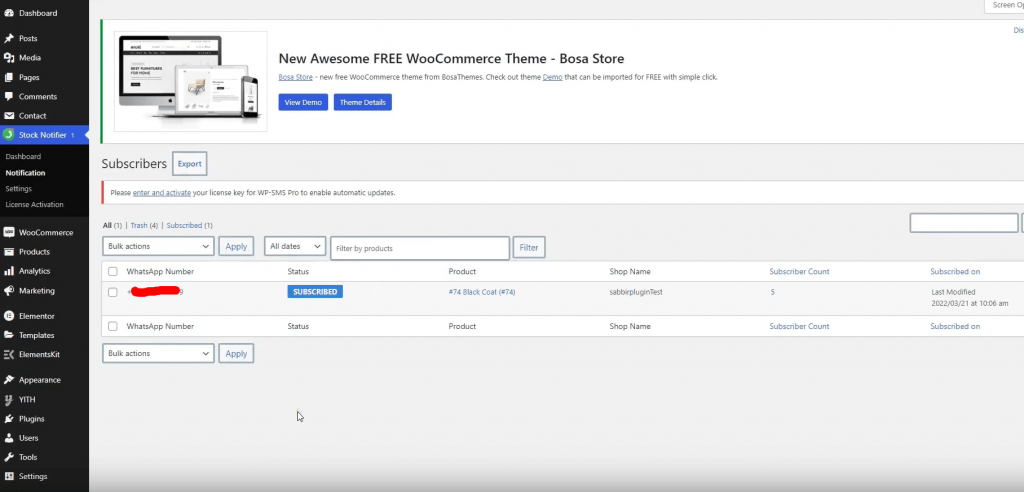The image size is (1024, 492).
Task: Click the Bosa Store theme preview image
Action: [x=191, y=82]
